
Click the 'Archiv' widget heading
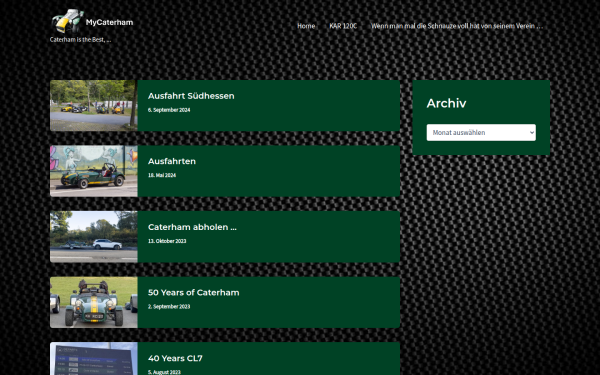(446, 103)
